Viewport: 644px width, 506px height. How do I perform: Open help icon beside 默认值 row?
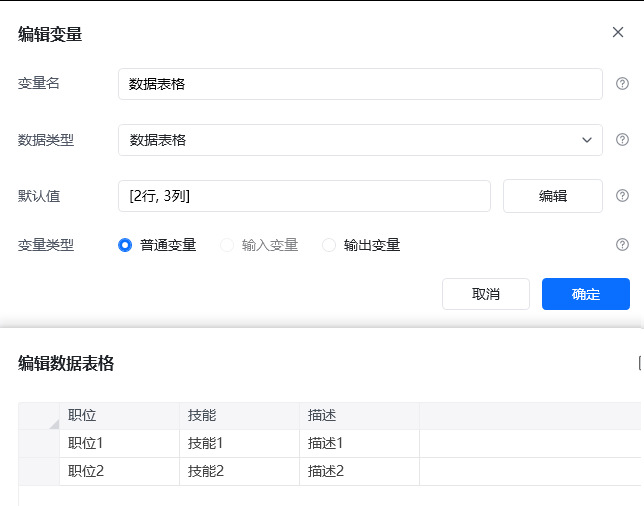coord(622,196)
